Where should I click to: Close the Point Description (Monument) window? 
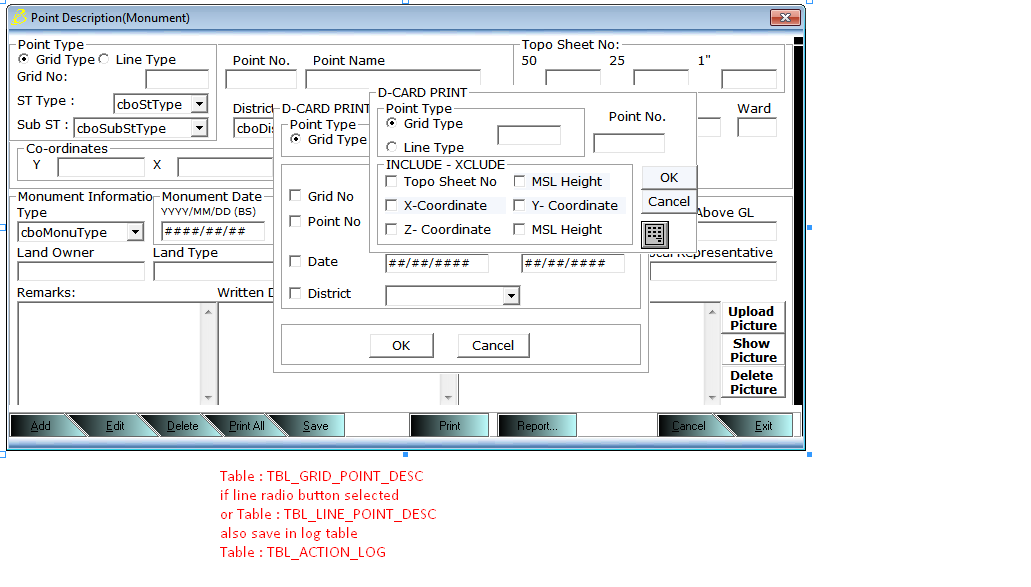[x=785, y=18]
